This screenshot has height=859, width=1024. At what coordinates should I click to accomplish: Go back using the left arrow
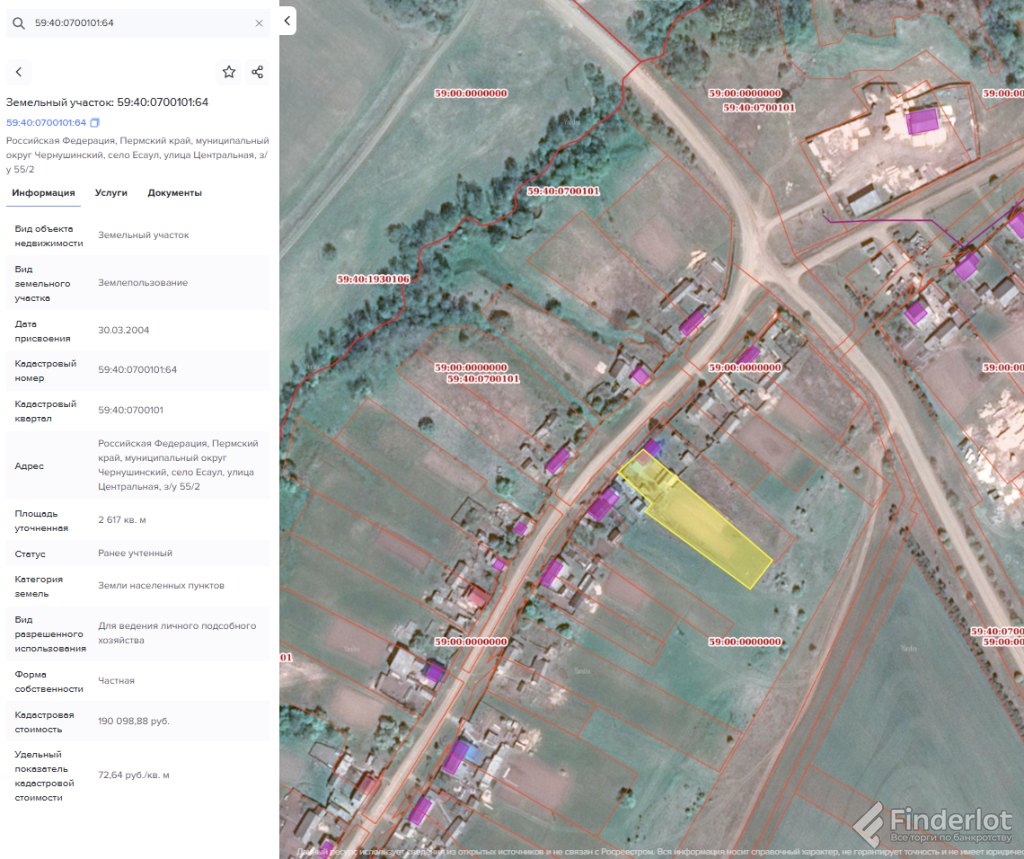point(19,72)
